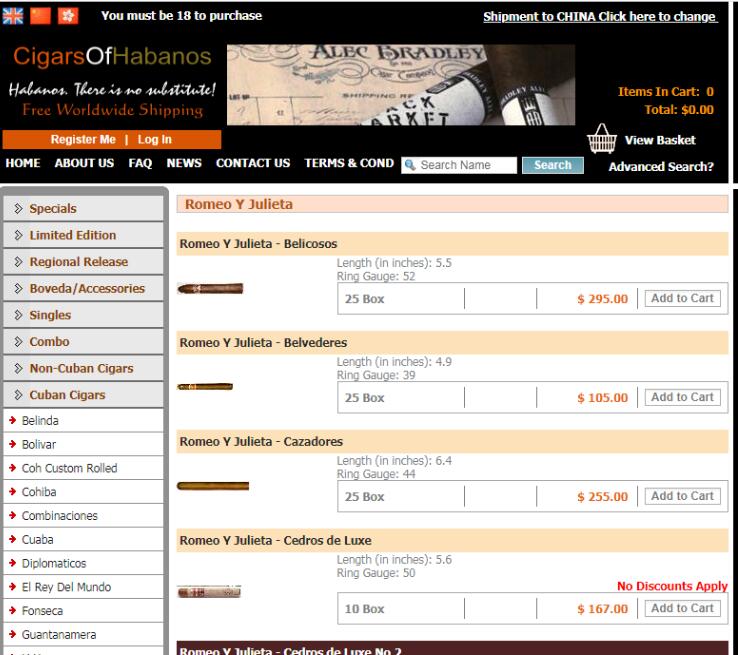Expand the Non-Cuban Cigars category arrow
This screenshot has height=655, width=738.
coord(18,368)
